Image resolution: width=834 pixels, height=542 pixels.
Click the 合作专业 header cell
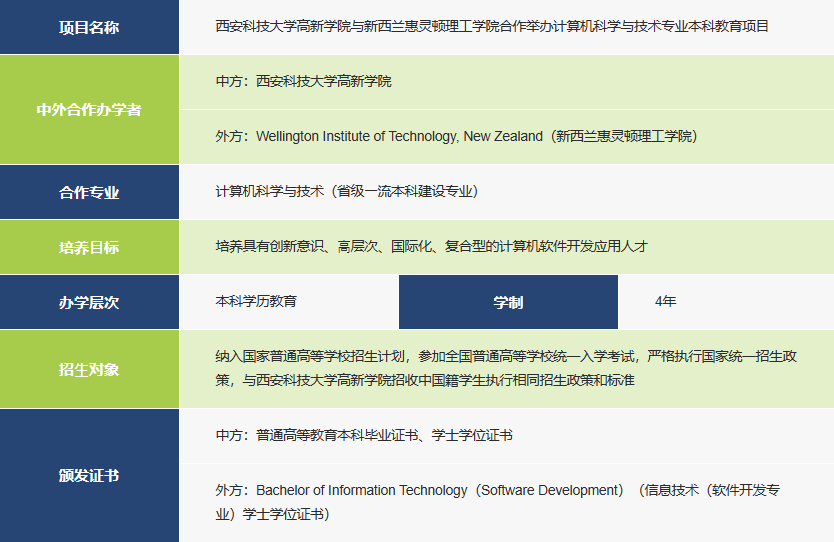coord(89,192)
